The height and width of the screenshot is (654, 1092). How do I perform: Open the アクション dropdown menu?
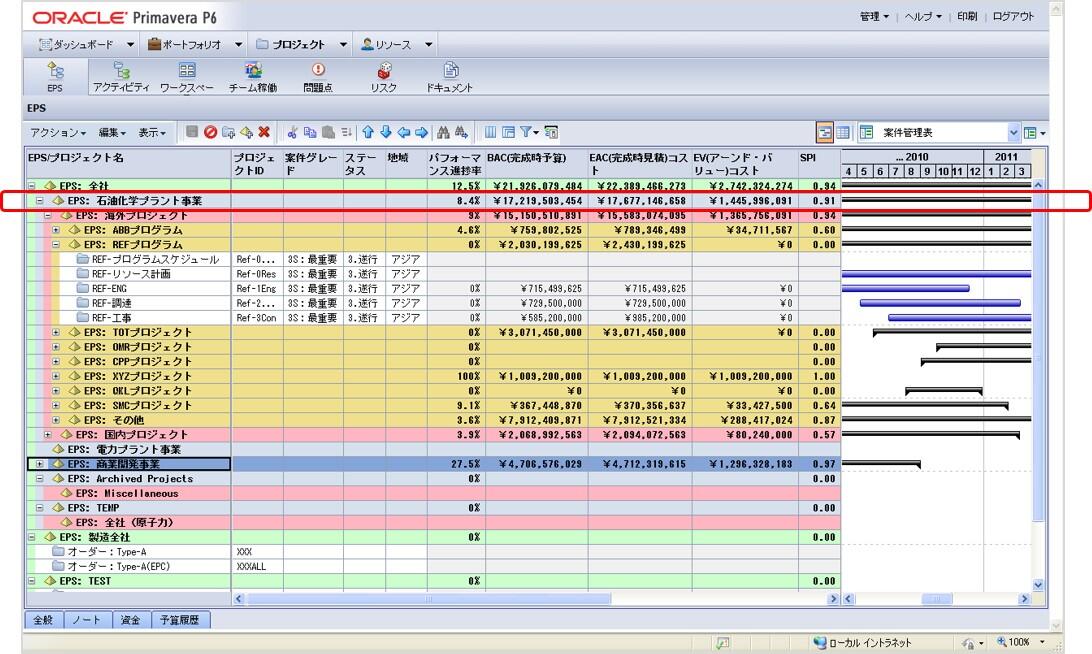click(x=58, y=132)
